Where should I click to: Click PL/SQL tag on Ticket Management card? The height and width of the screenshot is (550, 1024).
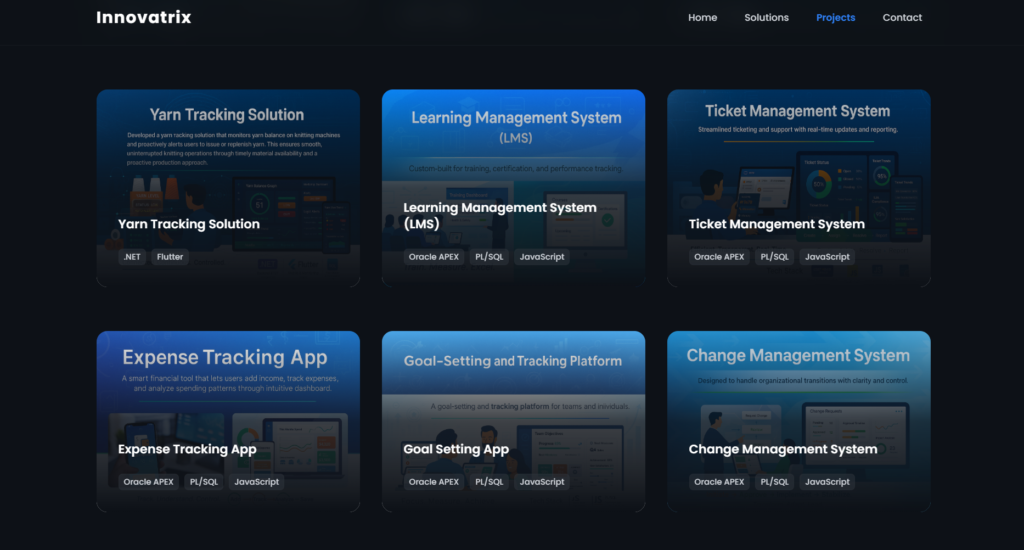pos(775,257)
